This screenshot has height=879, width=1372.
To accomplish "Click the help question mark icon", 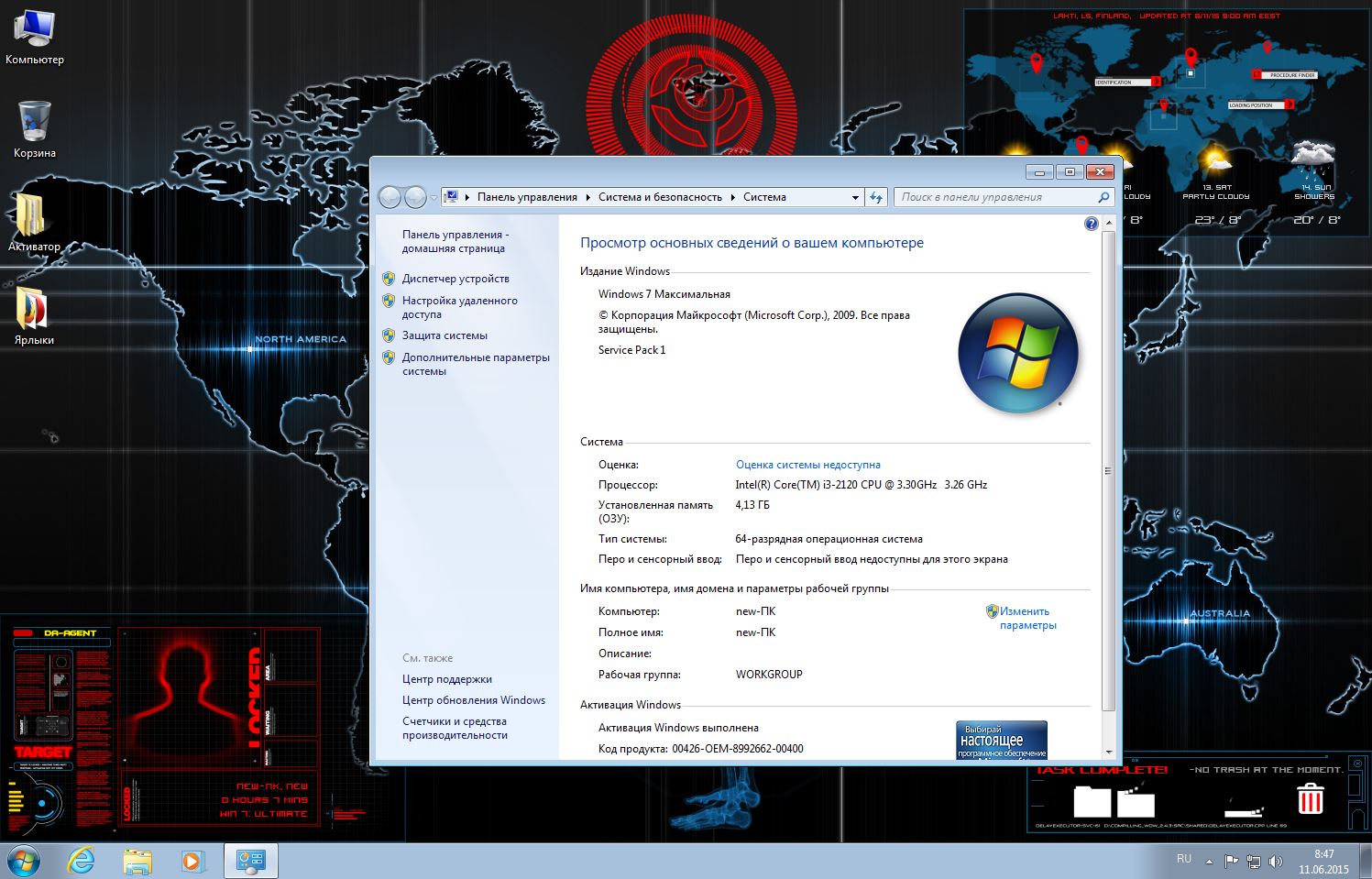I will [1091, 224].
